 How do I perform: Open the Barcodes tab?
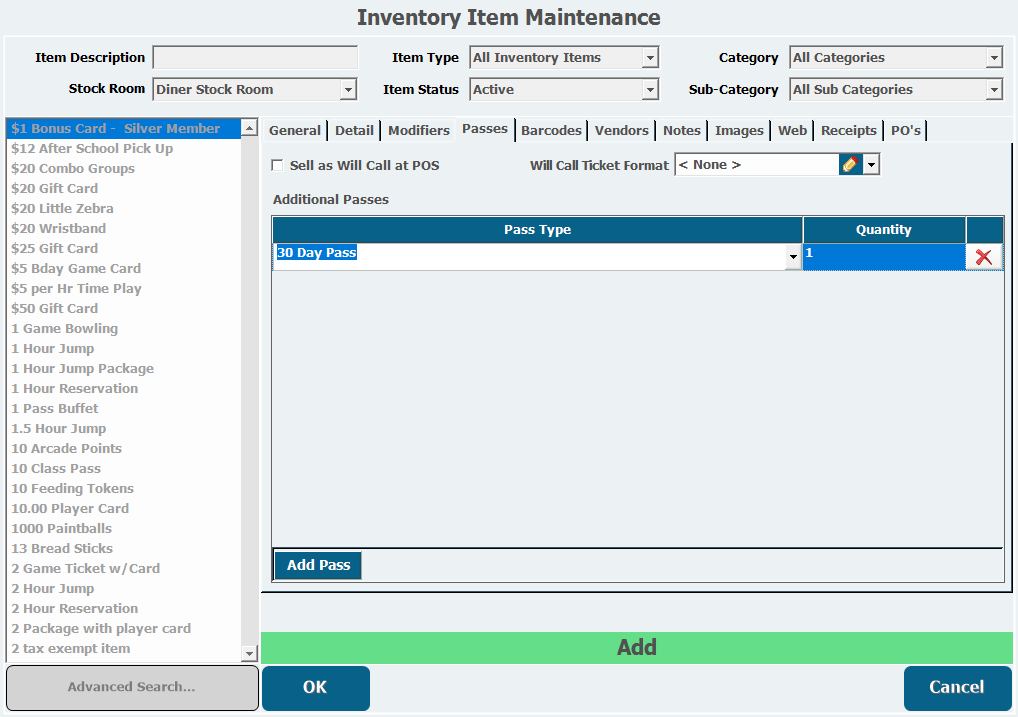[551, 130]
